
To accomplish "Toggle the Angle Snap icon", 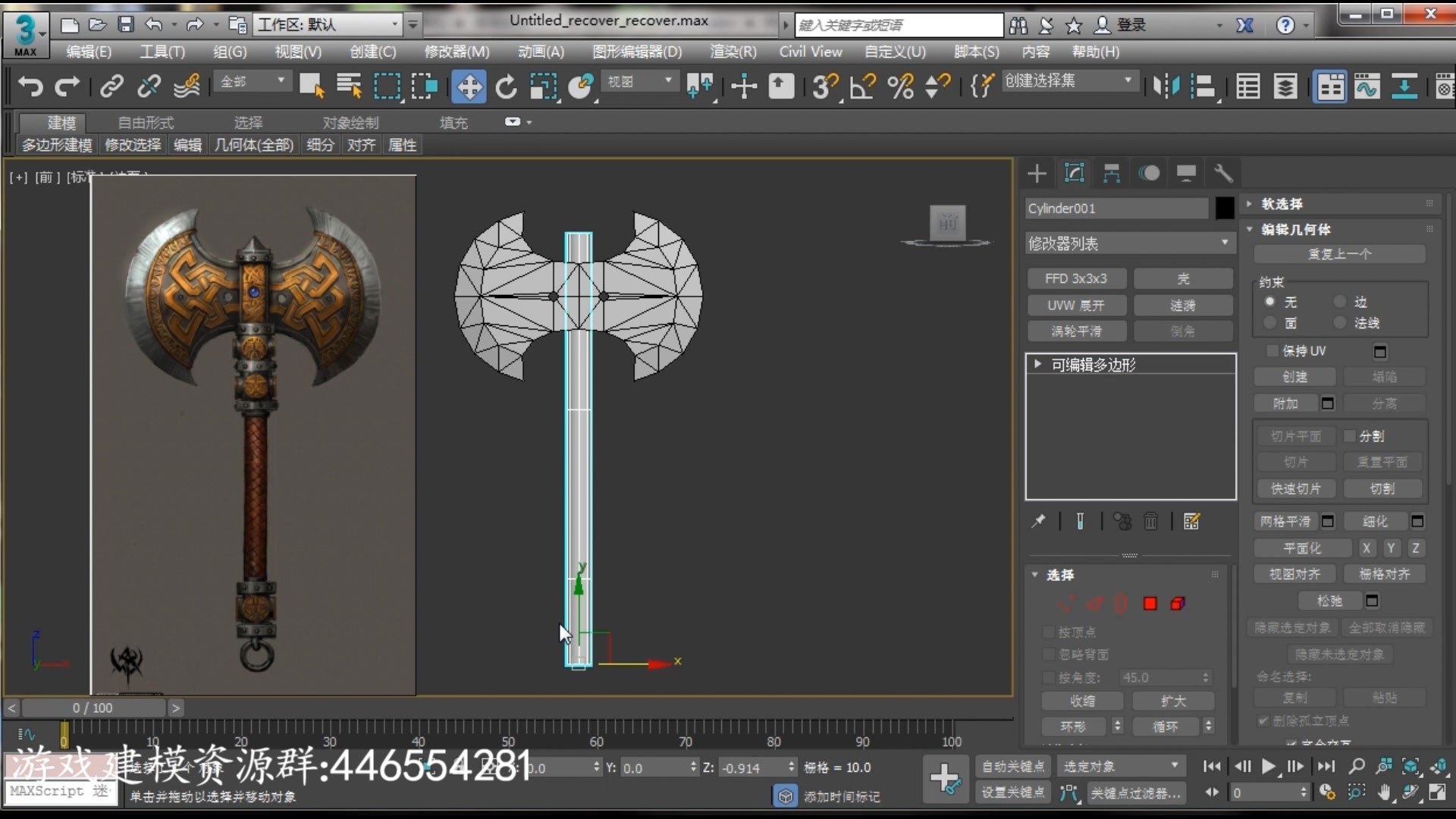I will (863, 86).
